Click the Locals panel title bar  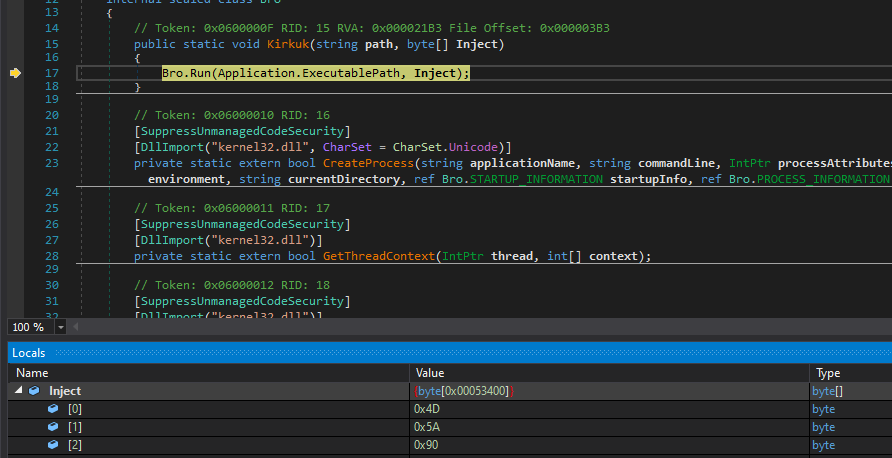pos(450,353)
